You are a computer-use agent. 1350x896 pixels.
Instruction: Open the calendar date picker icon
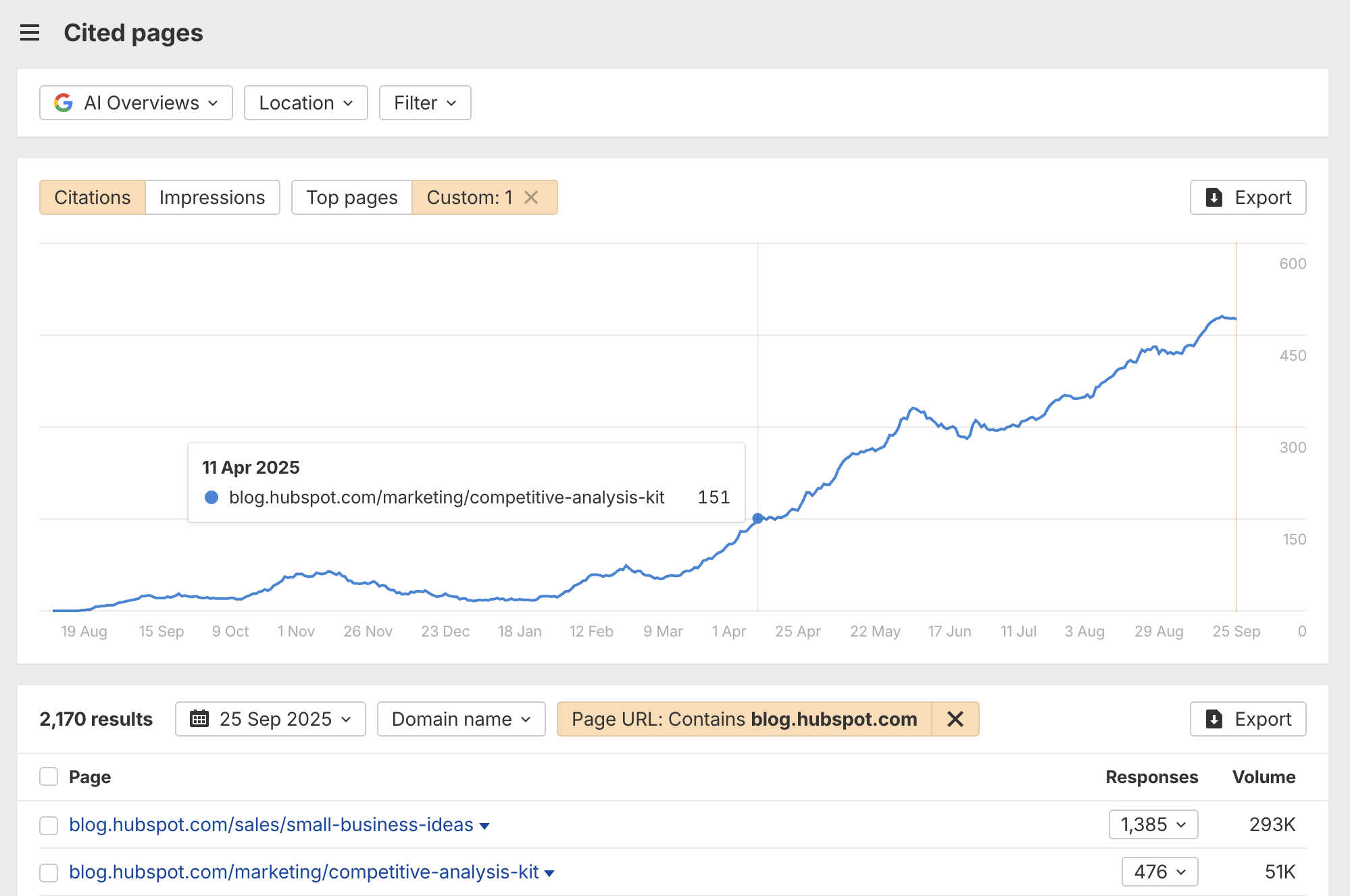[200, 719]
